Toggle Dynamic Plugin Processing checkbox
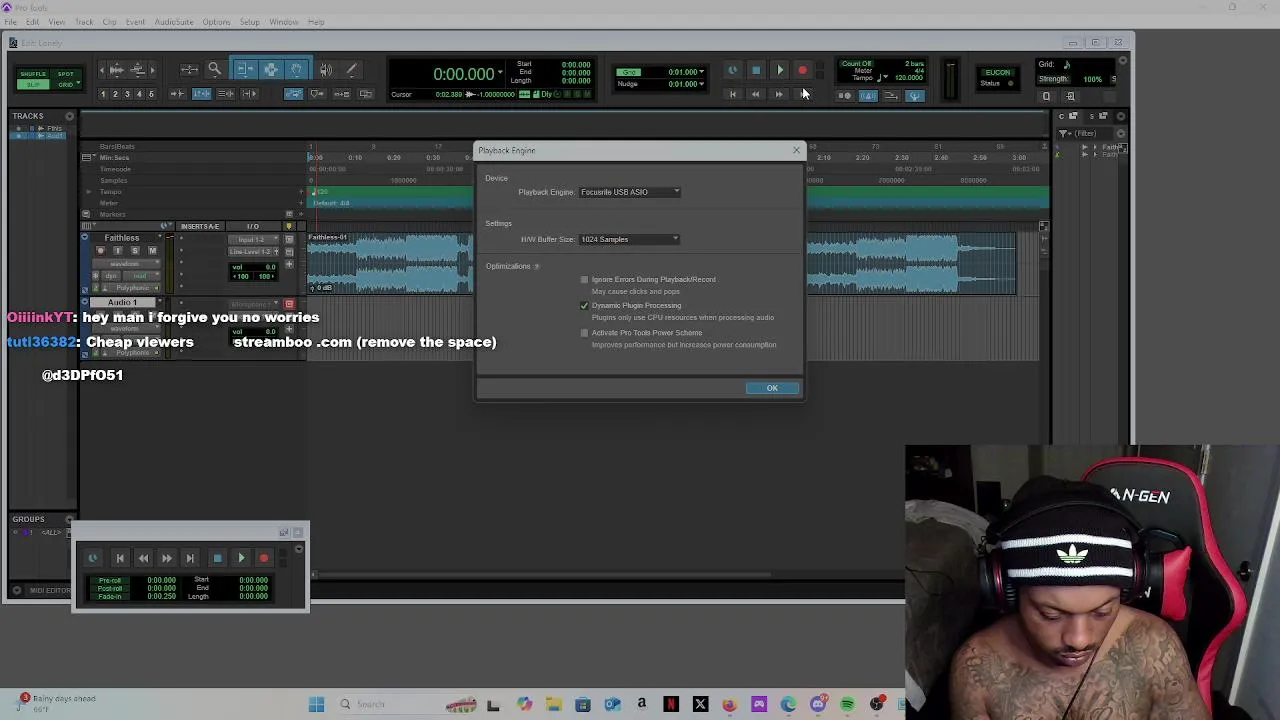The height and width of the screenshot is (720, 1280). (585, 305)
